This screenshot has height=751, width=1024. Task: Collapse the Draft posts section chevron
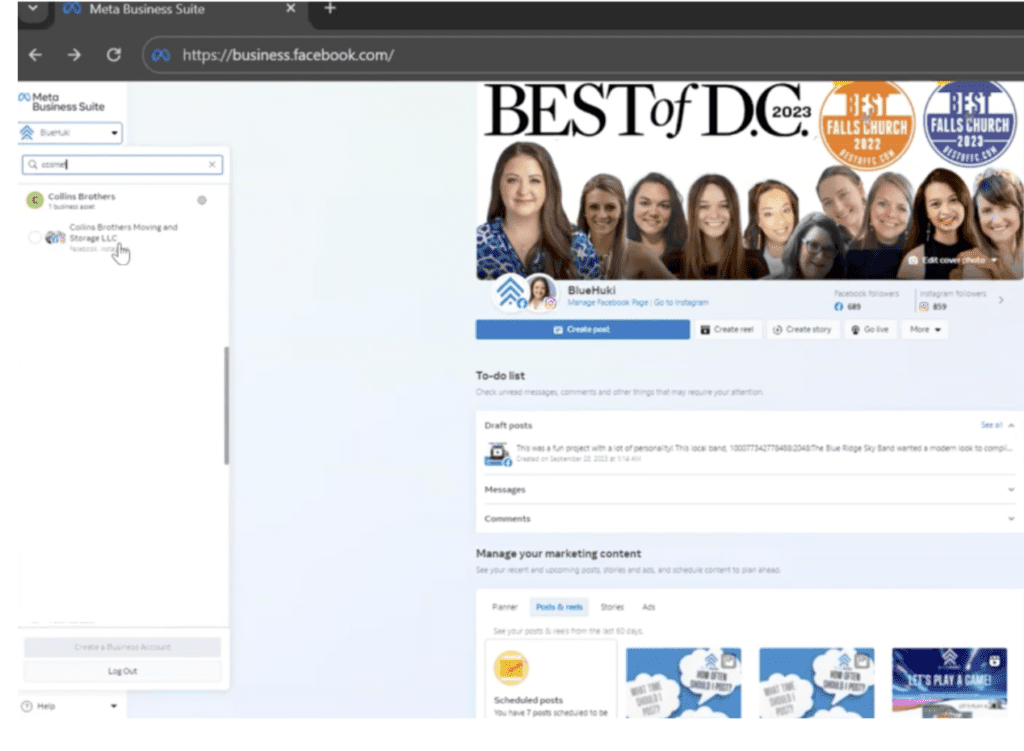pyautogui.click(x=1011, y=425)
